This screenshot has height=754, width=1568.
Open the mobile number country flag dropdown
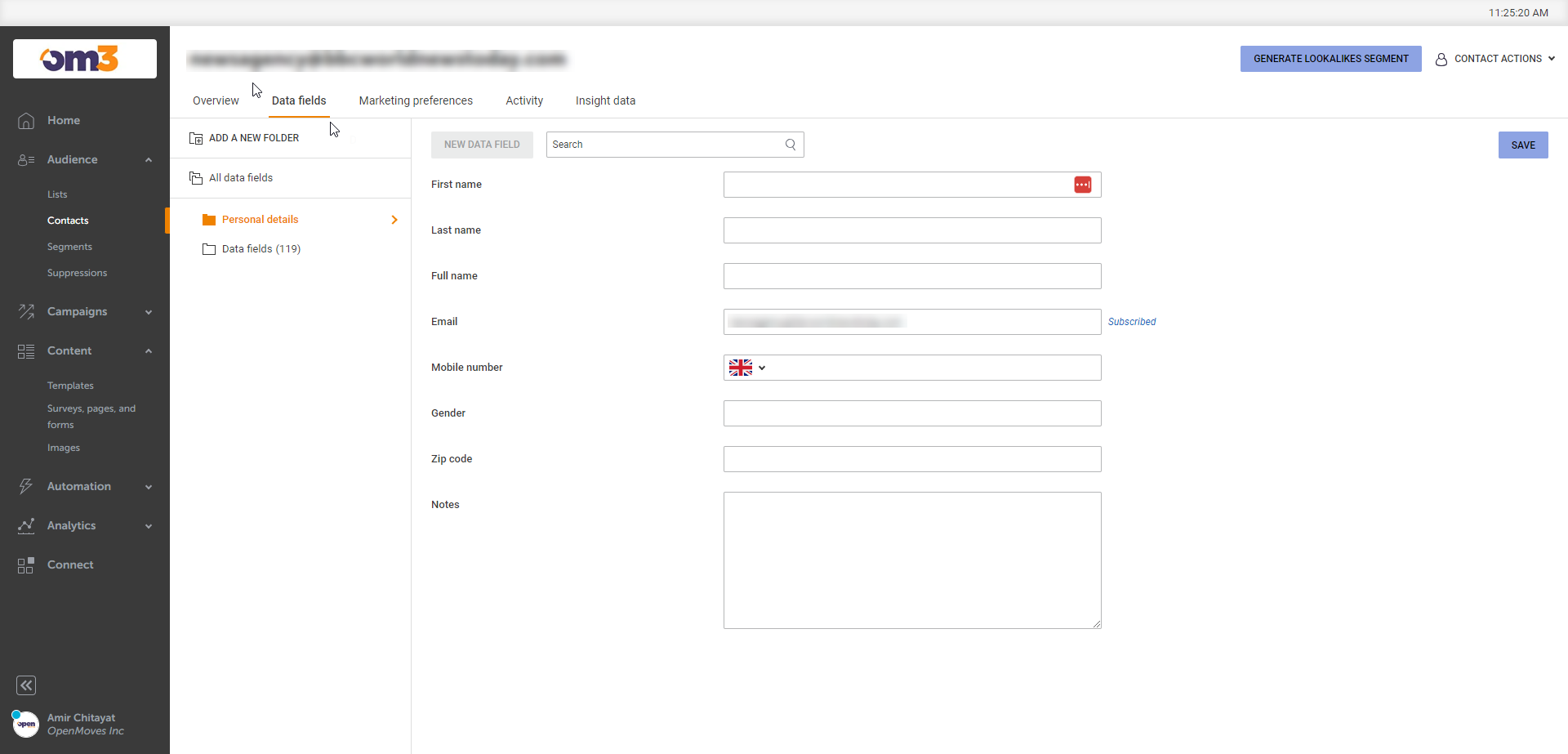(x=746, y=368)
